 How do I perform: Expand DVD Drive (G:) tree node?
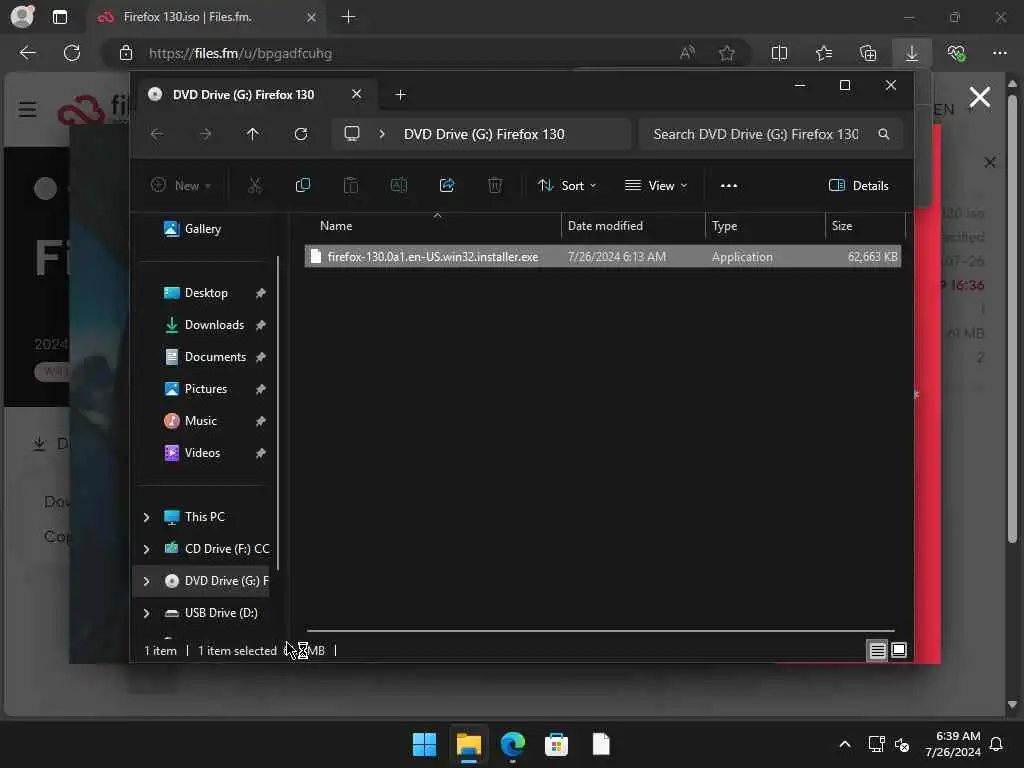click(x=146, y=581)
